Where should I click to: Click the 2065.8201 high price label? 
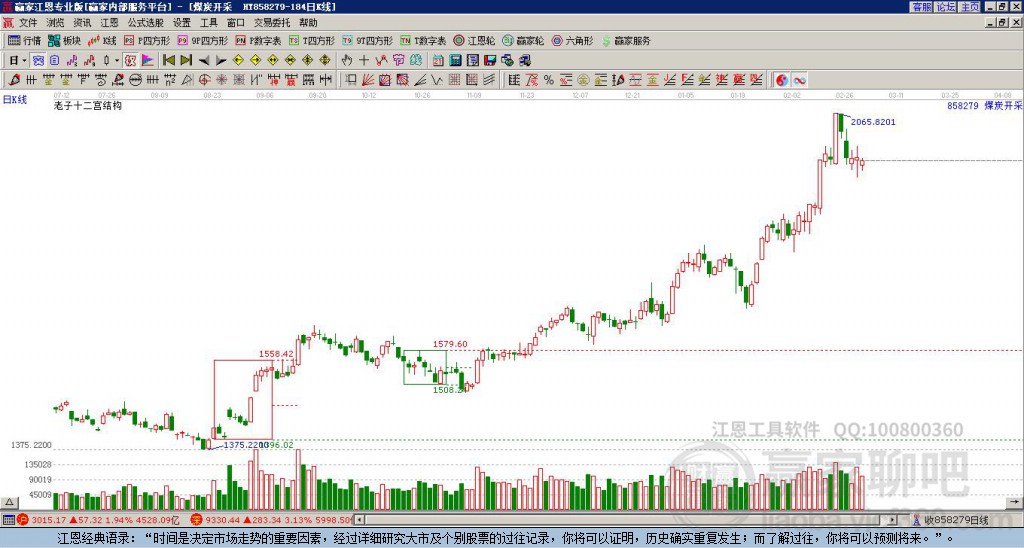tap(873, 121)
